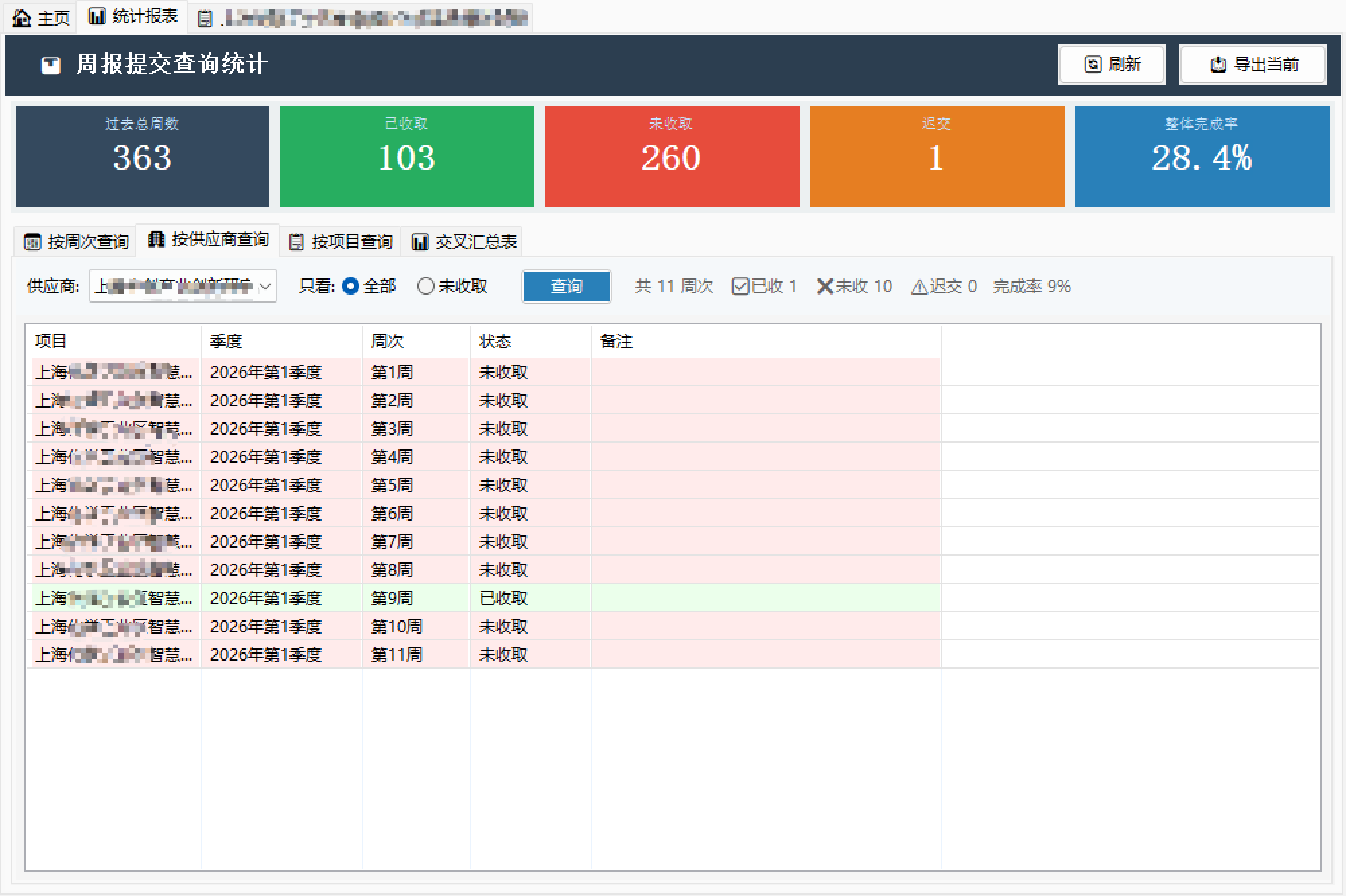This screenshot has height=896, width=1346.
Task: Select the 未收取 radio option
Action: pos(425,287)
